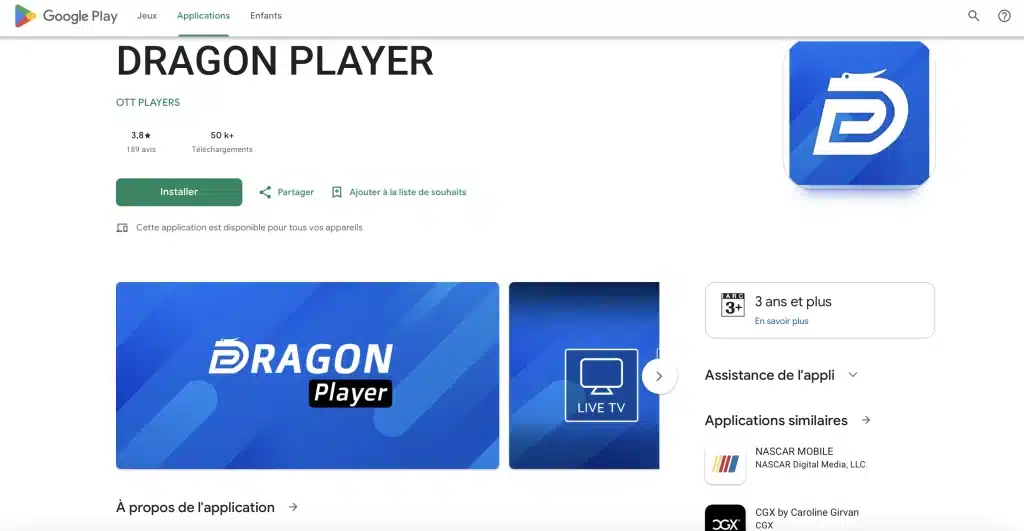Click the device availability message text
This screenshot has height=531, width=1024.
coord(249,227)
